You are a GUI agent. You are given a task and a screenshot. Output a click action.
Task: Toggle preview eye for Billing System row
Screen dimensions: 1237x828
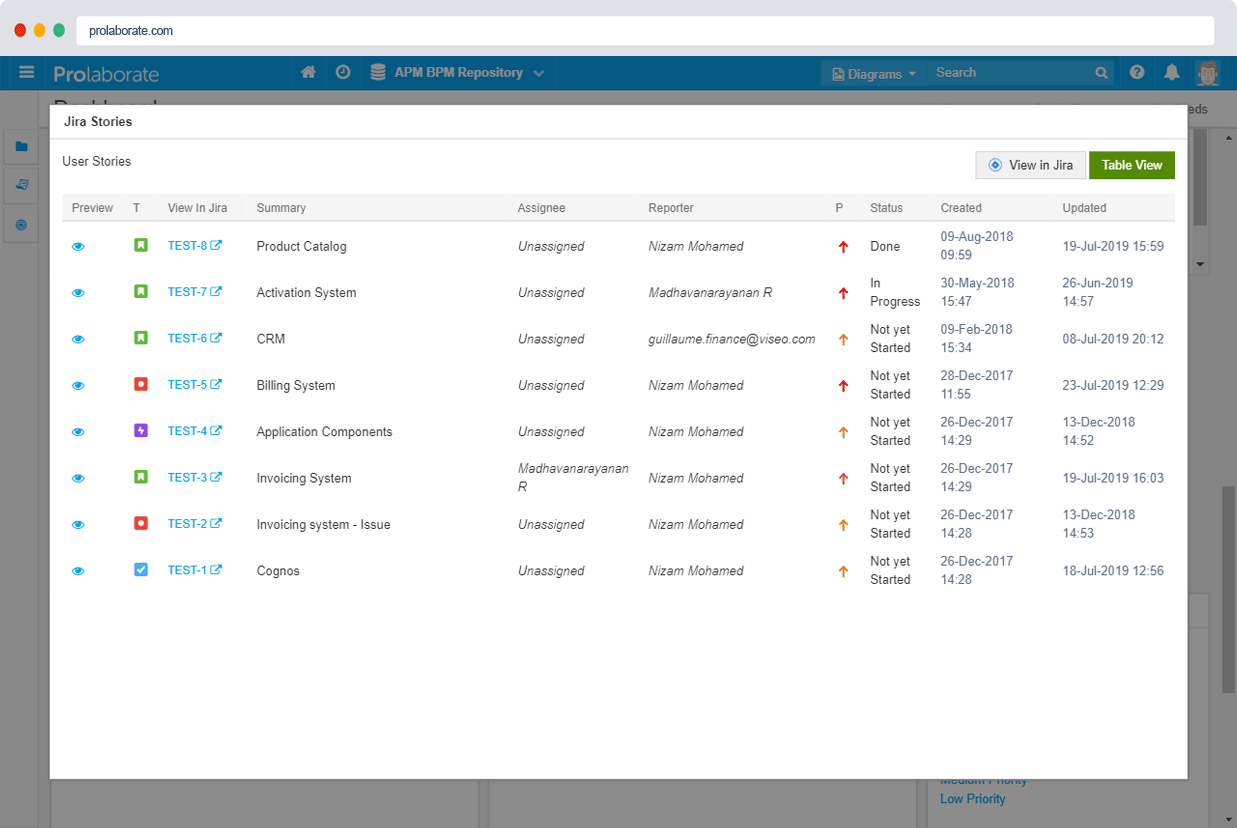[78, 385]
